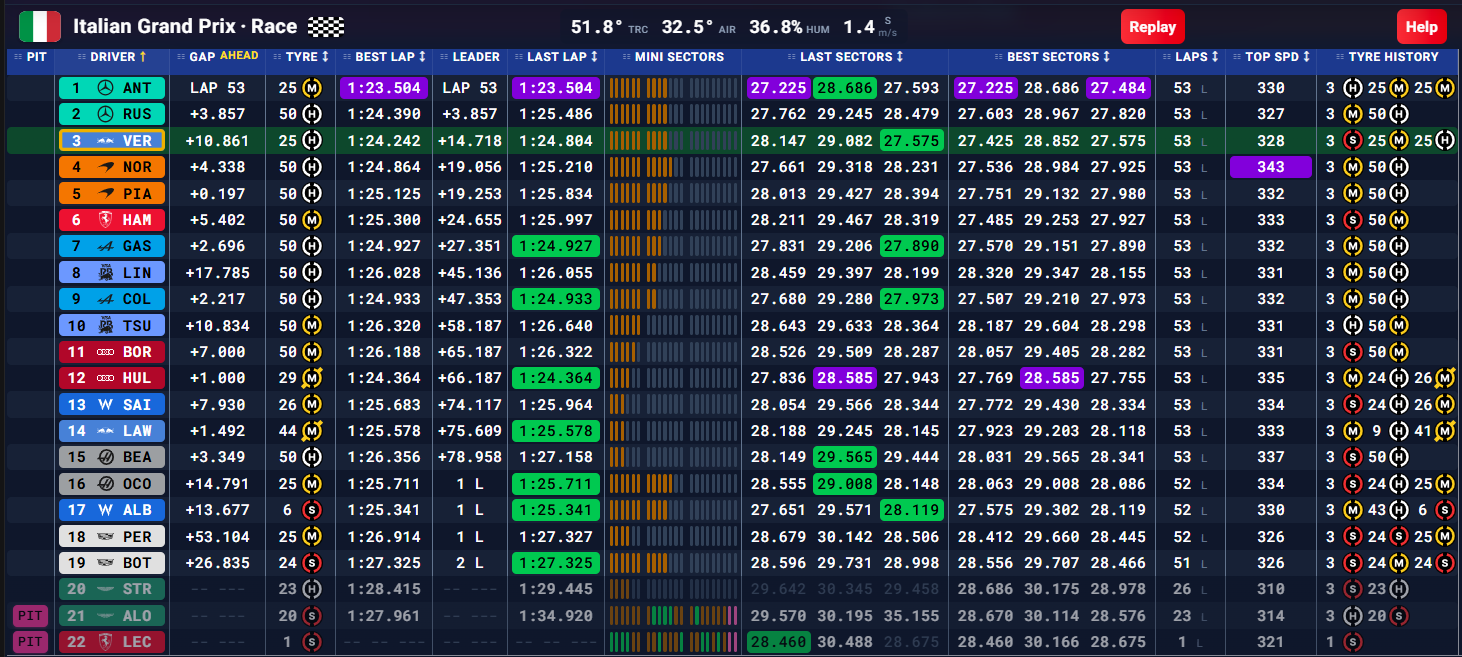Click the MINI SECTORS column header
Viewport: 1462px width, 657px height.
(x=672, y=57)
